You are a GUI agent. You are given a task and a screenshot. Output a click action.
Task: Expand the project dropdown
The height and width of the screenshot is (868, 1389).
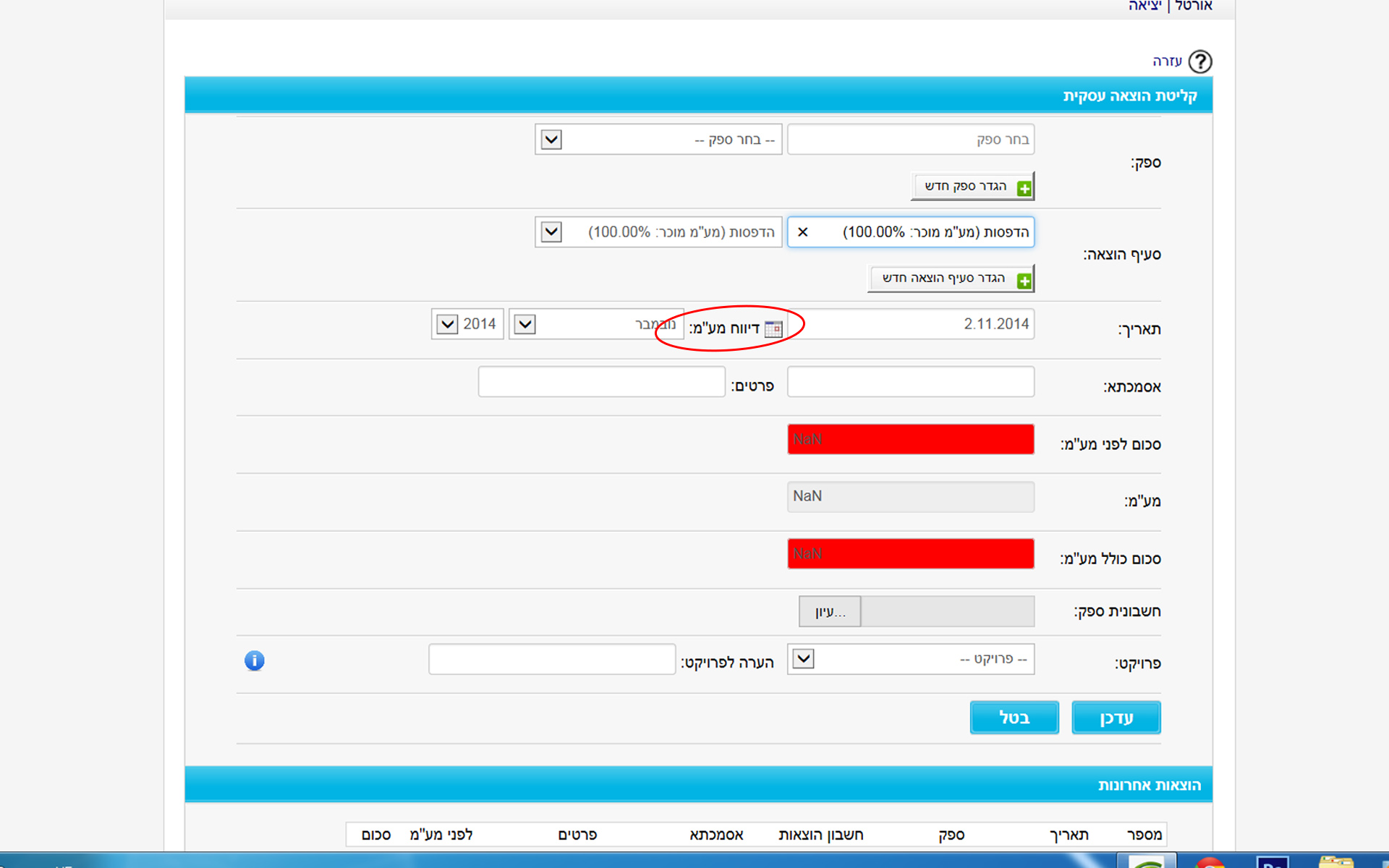point(803,659)
